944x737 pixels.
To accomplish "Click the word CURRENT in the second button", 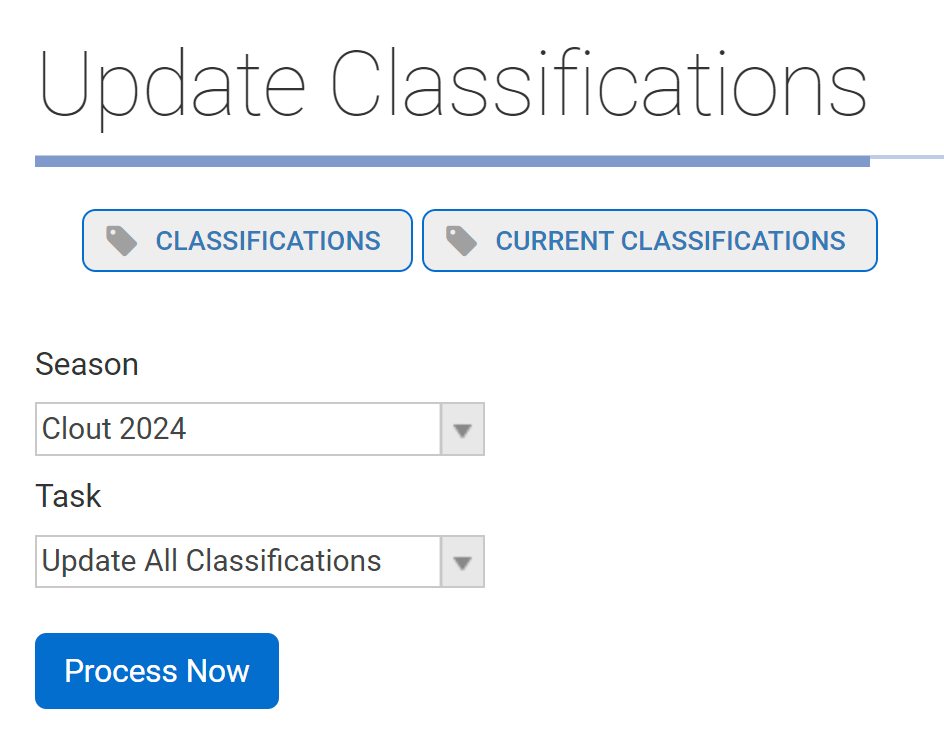I will coord(554,241).
